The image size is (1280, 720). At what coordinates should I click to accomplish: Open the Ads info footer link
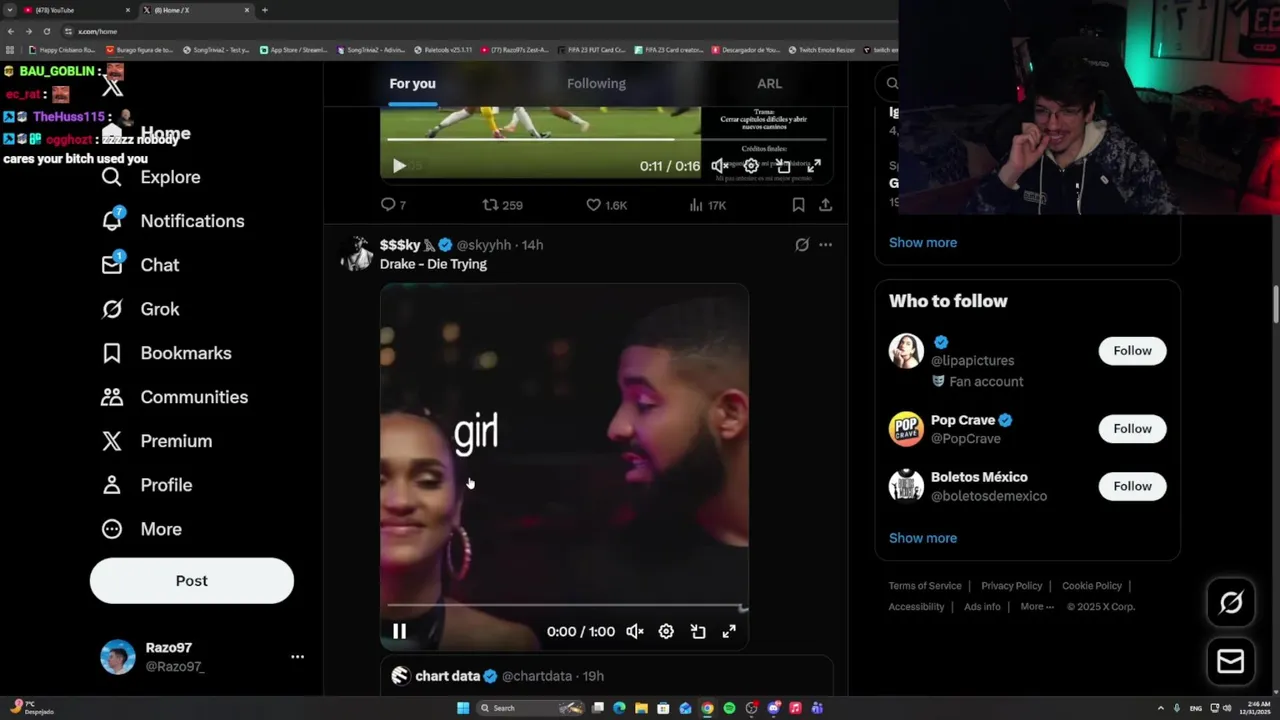coord(982,607)
